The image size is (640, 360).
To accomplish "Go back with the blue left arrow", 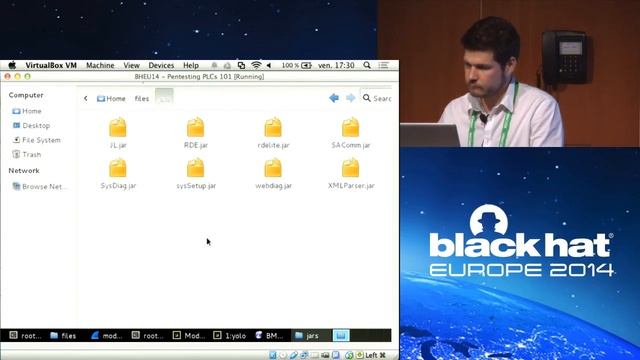I will click(334, 98).
